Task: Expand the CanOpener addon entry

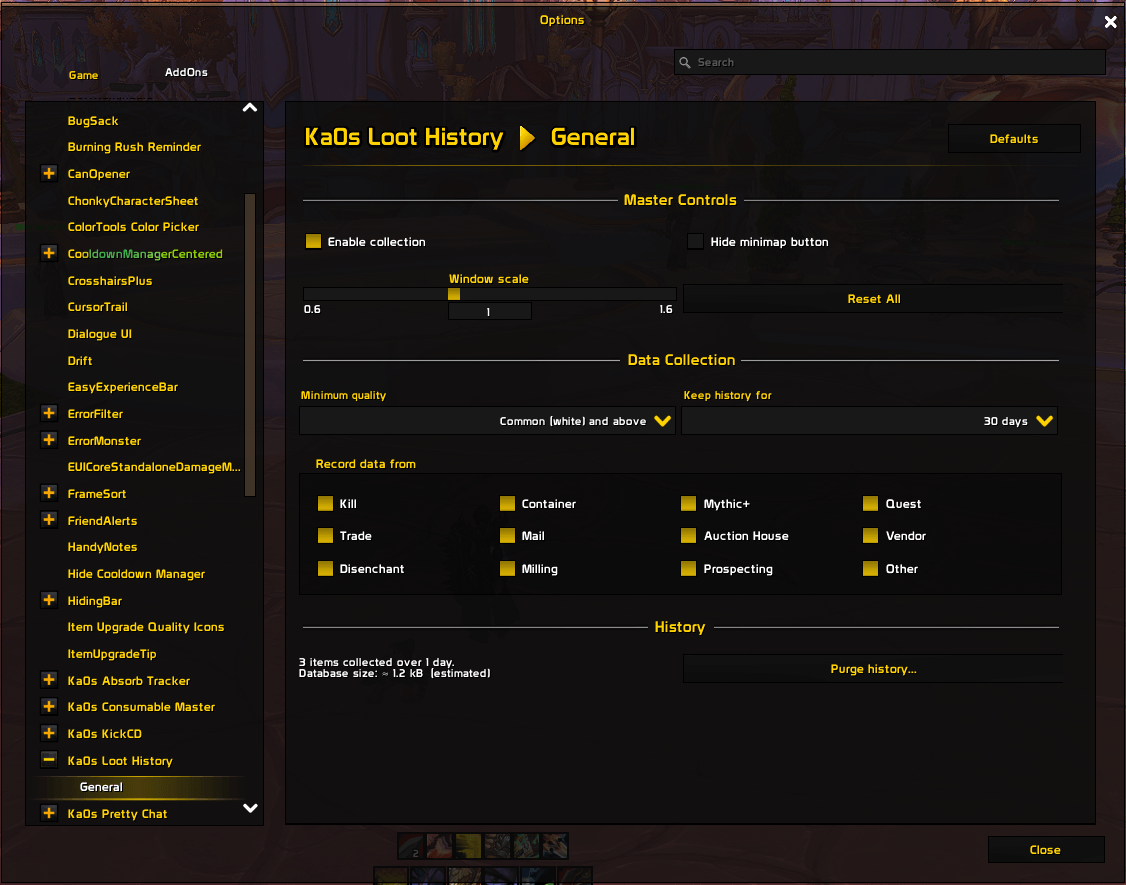Action: point(49,173)
